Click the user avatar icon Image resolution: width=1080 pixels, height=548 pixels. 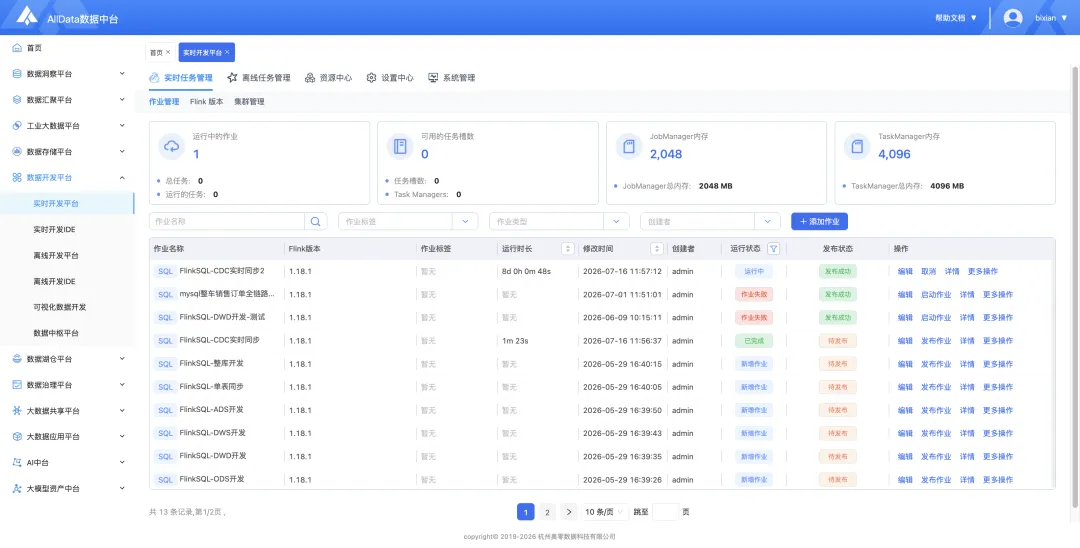point(1012,18)
